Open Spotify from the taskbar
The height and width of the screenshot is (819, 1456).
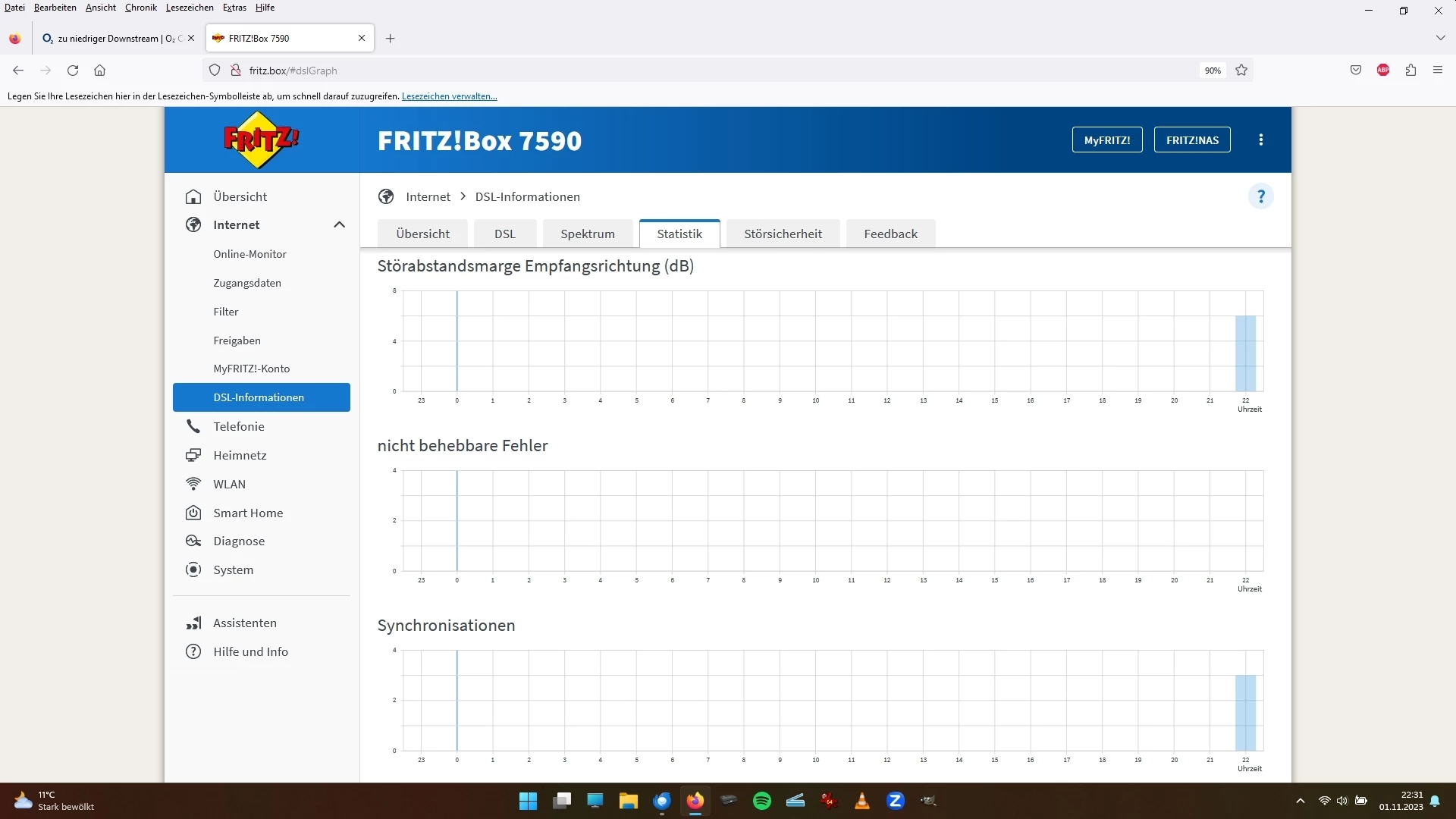tap(761, 801)
